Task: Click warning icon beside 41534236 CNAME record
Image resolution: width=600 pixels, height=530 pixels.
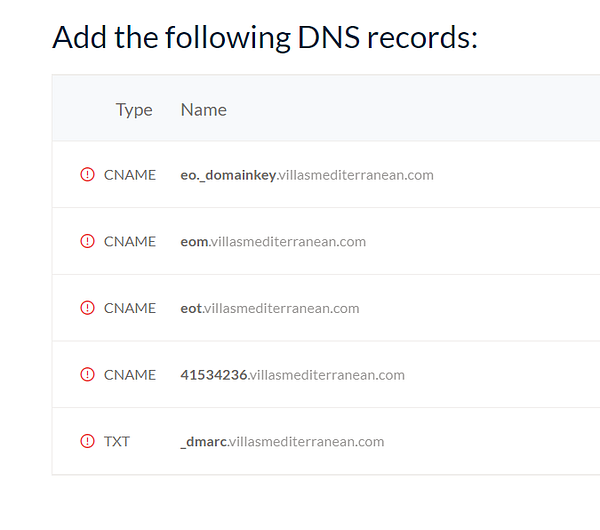Action: [x=87, y=375]
